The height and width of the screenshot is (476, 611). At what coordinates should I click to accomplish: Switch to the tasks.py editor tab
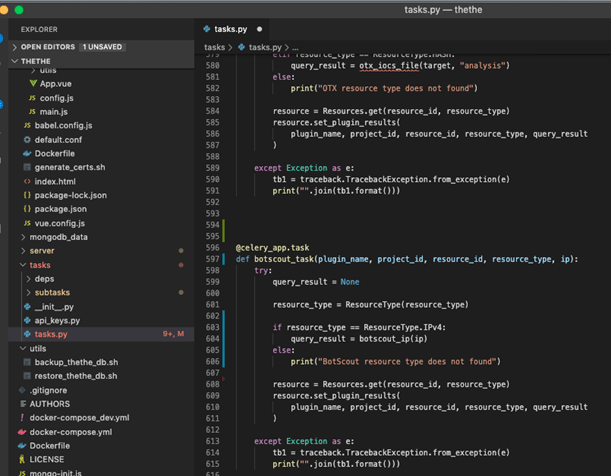(x=229, y=30)
